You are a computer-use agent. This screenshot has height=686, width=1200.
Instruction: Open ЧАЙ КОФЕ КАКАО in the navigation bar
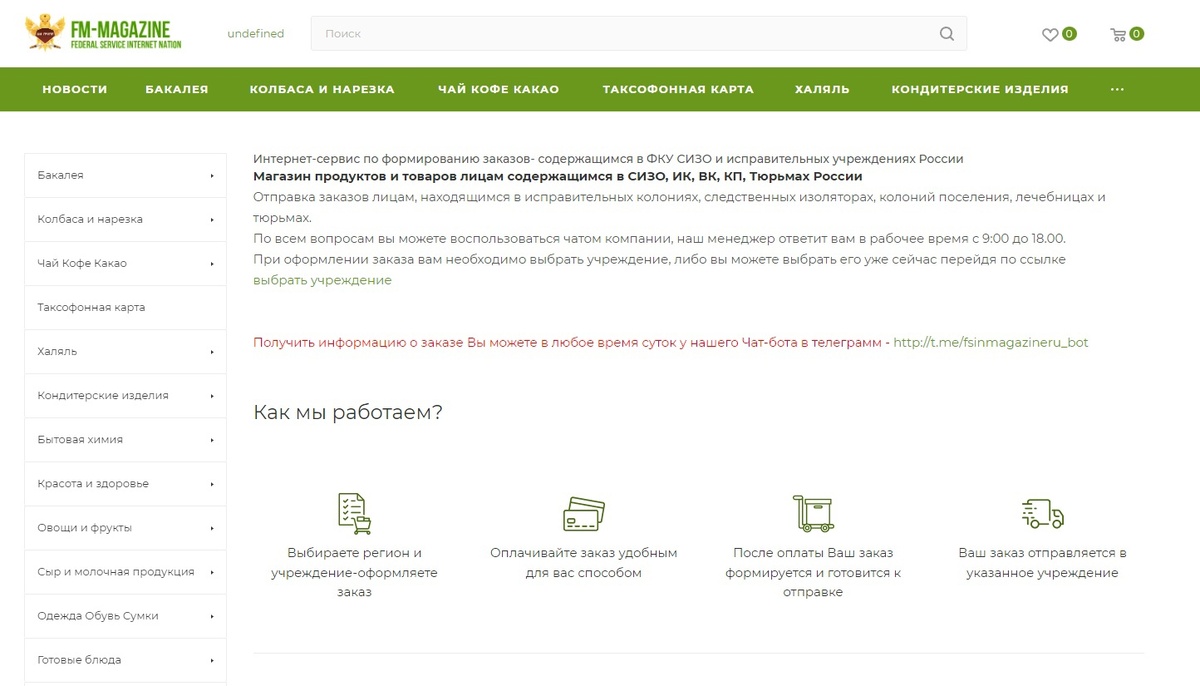coord(498,89)
